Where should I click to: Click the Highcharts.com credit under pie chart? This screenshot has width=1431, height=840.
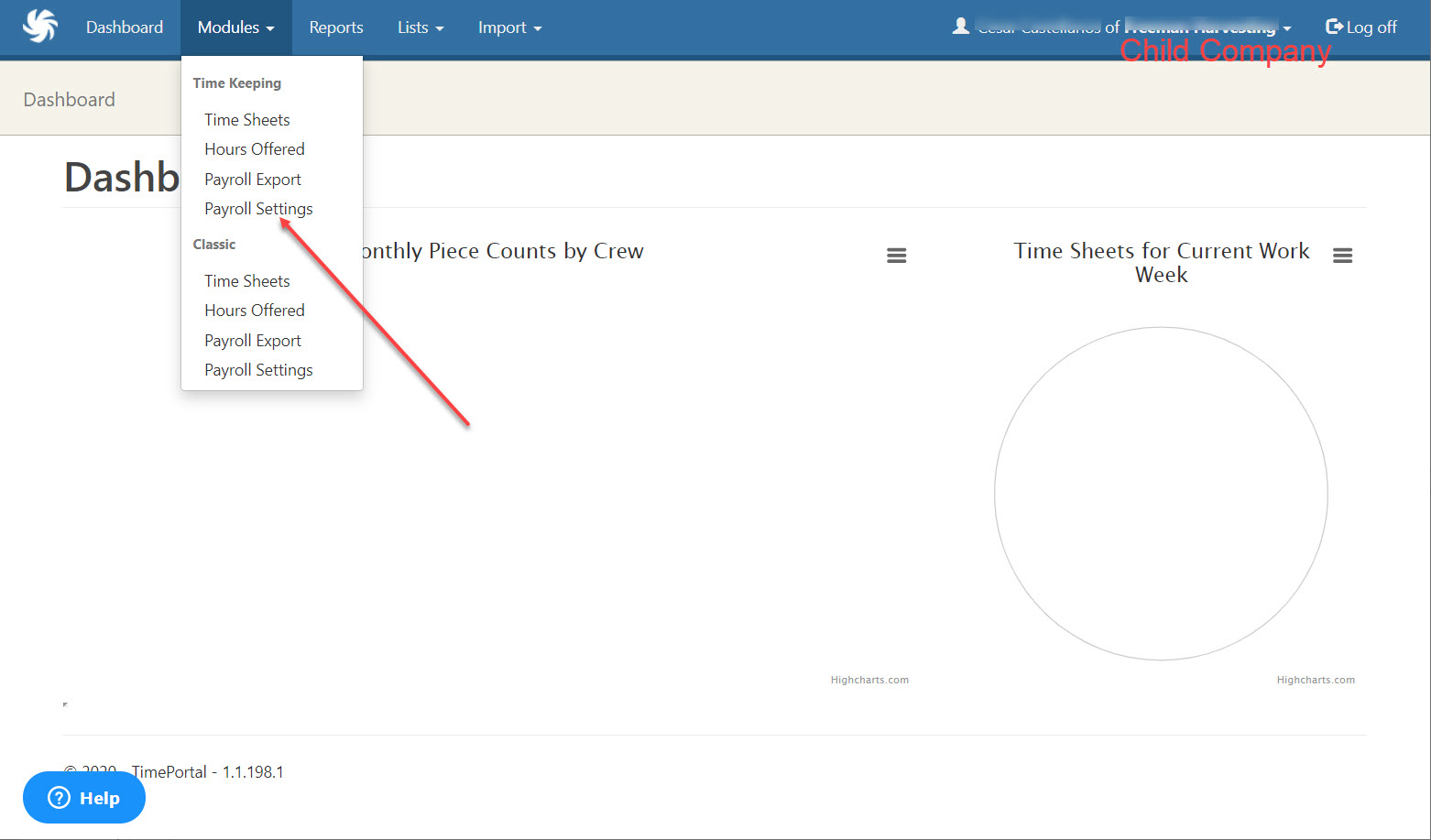click(x=1316, y=680)
